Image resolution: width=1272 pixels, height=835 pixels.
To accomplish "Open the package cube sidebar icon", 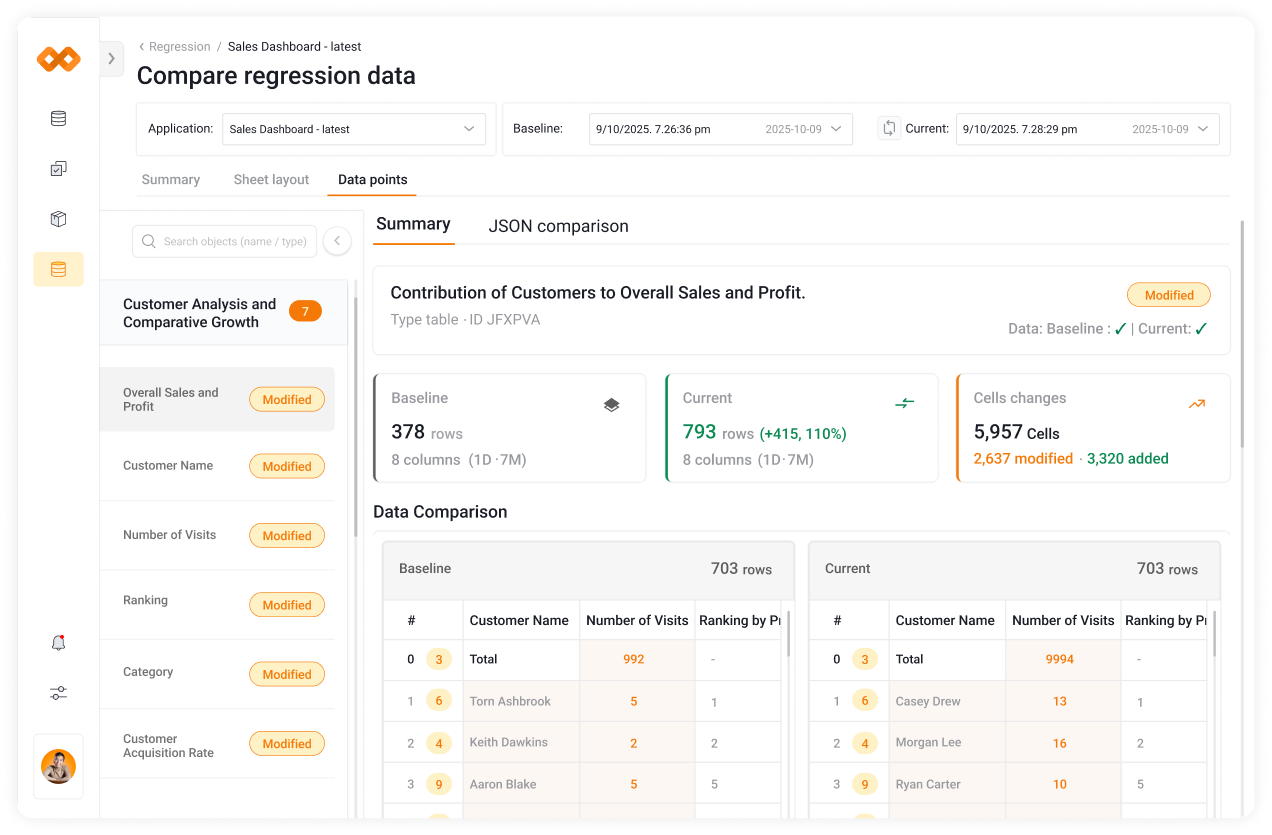I will click(x=58, y=219).
